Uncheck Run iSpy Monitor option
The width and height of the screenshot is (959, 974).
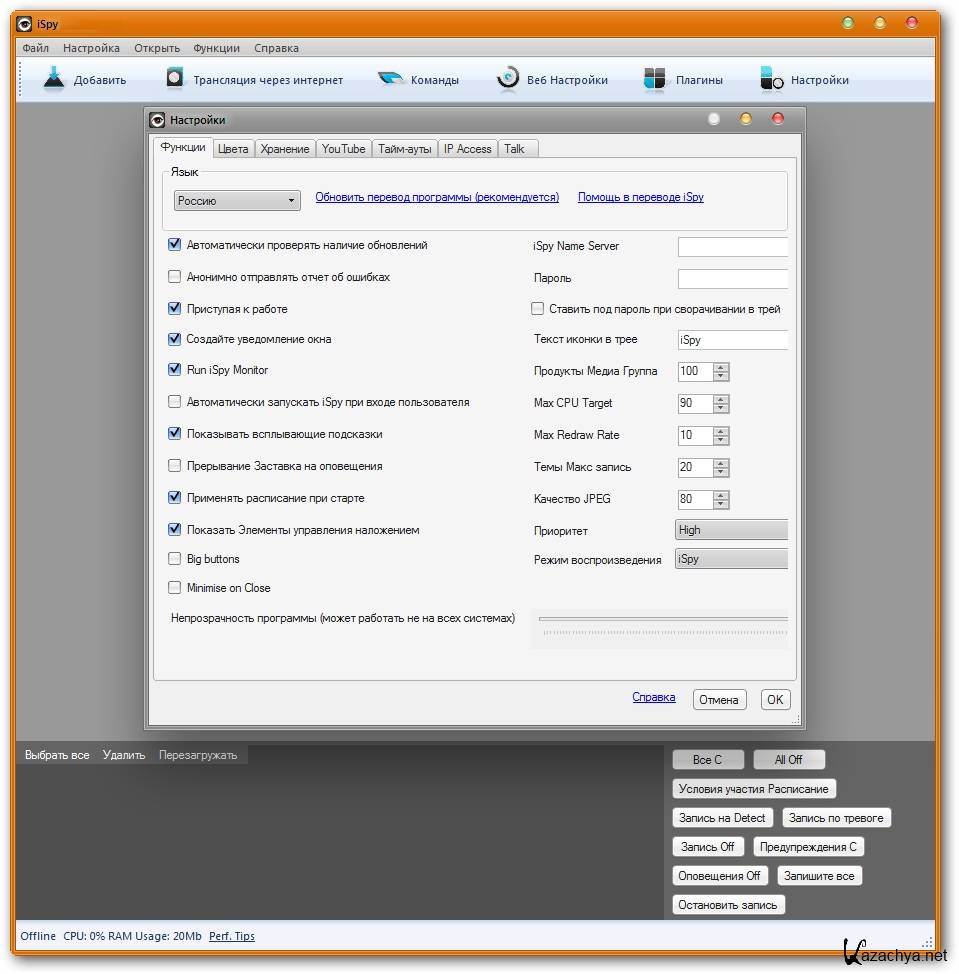175,370
